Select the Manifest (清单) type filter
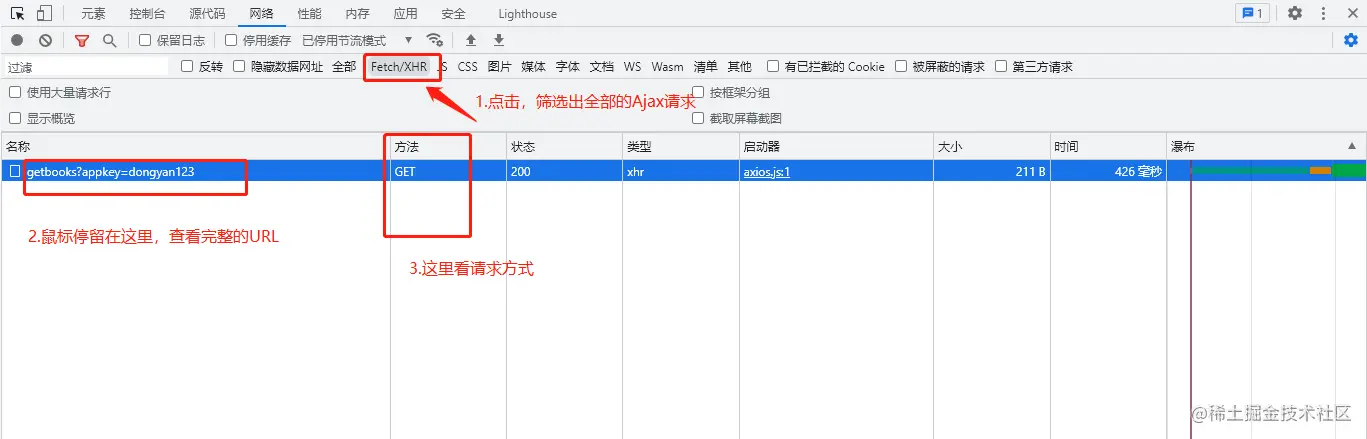The image size is (1367, 439). [x=705, y=66]
